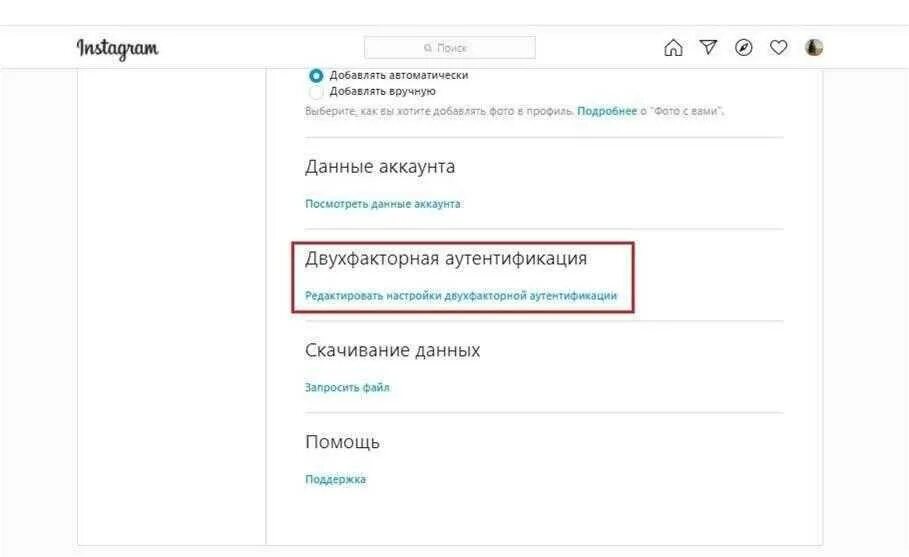Open the Подробнее link about tagged photos
Viewport: 909px width, 557px height.
click(607, 111)
